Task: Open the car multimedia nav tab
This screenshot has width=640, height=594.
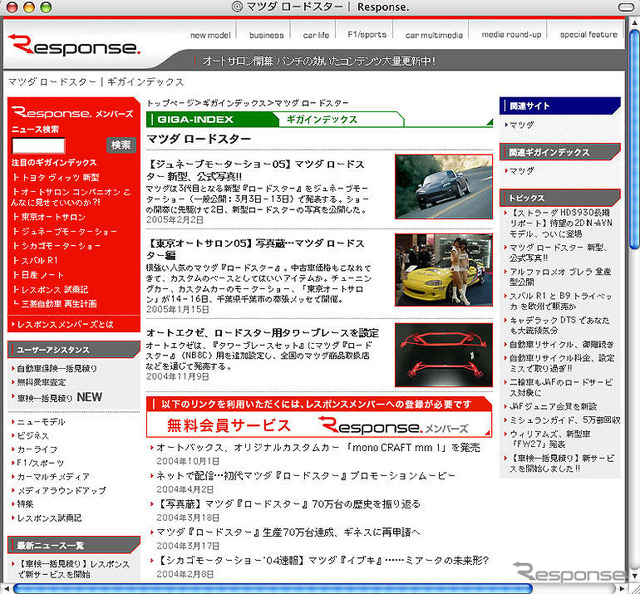Action: pyautogui.click(x=434, y=35)
